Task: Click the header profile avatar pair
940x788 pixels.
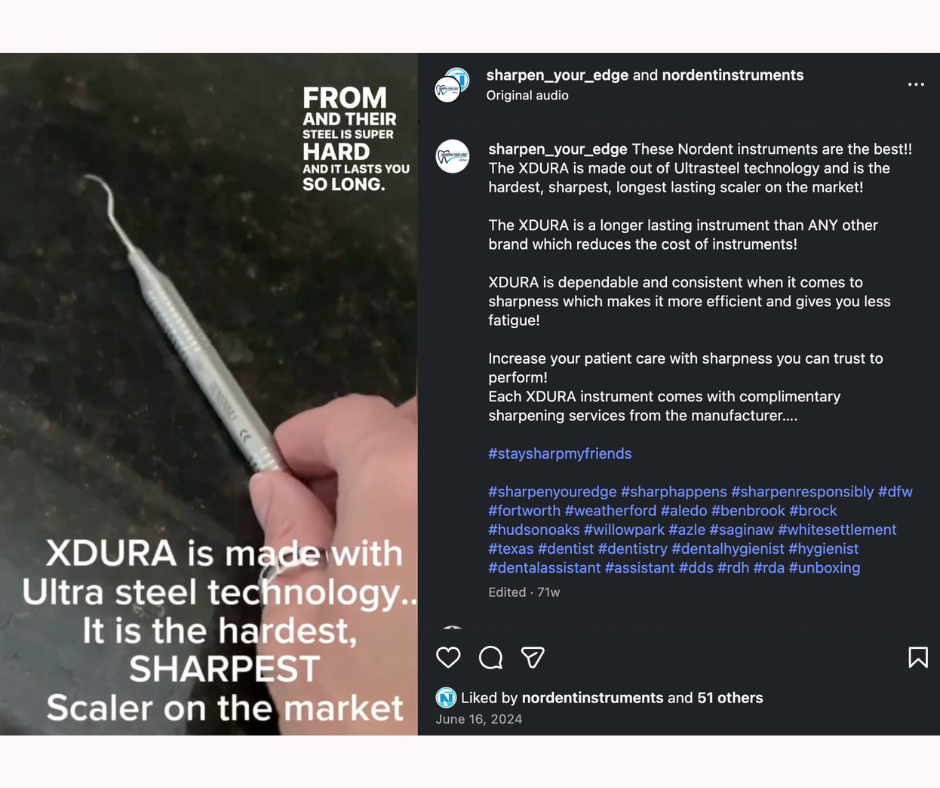Action: click(x=451, y=85)
